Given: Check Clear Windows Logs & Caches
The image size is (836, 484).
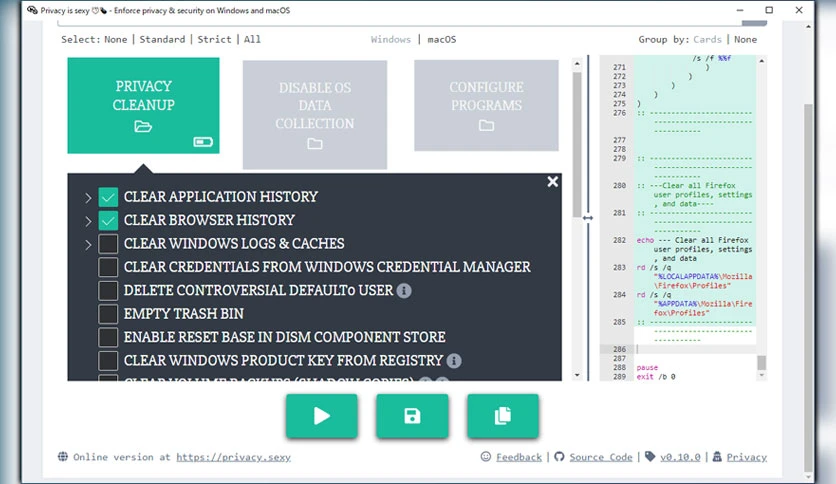Looking at the screenshot, I should (108, 244).
